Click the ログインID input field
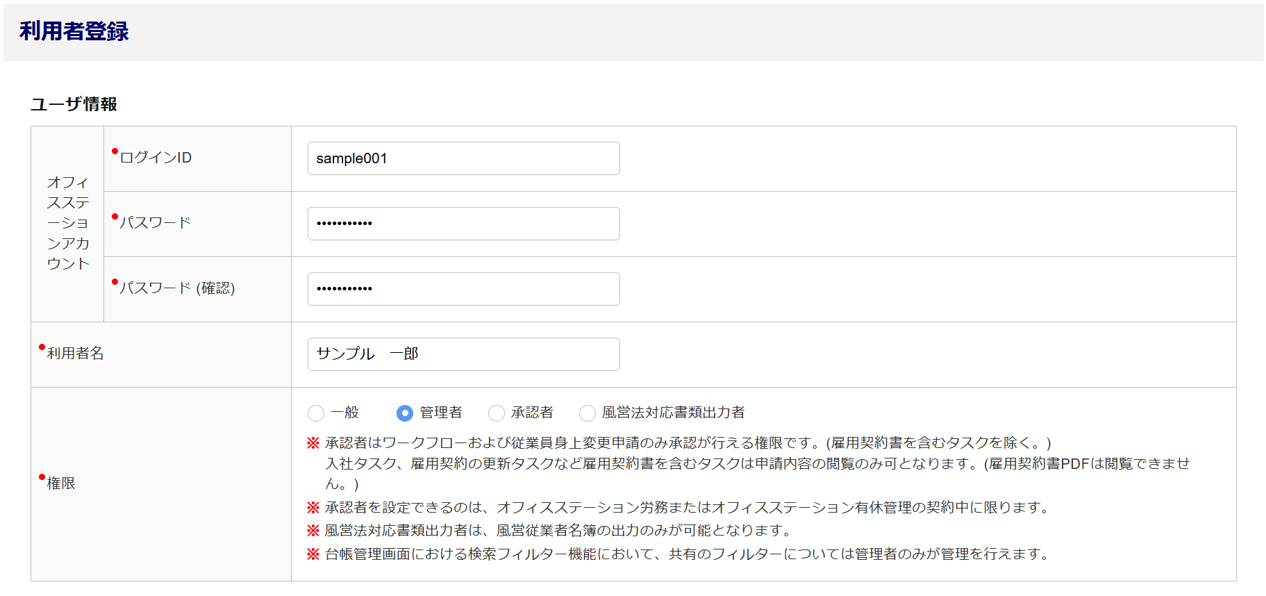Image resolution: width=1266 pixels, height=596 pixels. (463, 158)
